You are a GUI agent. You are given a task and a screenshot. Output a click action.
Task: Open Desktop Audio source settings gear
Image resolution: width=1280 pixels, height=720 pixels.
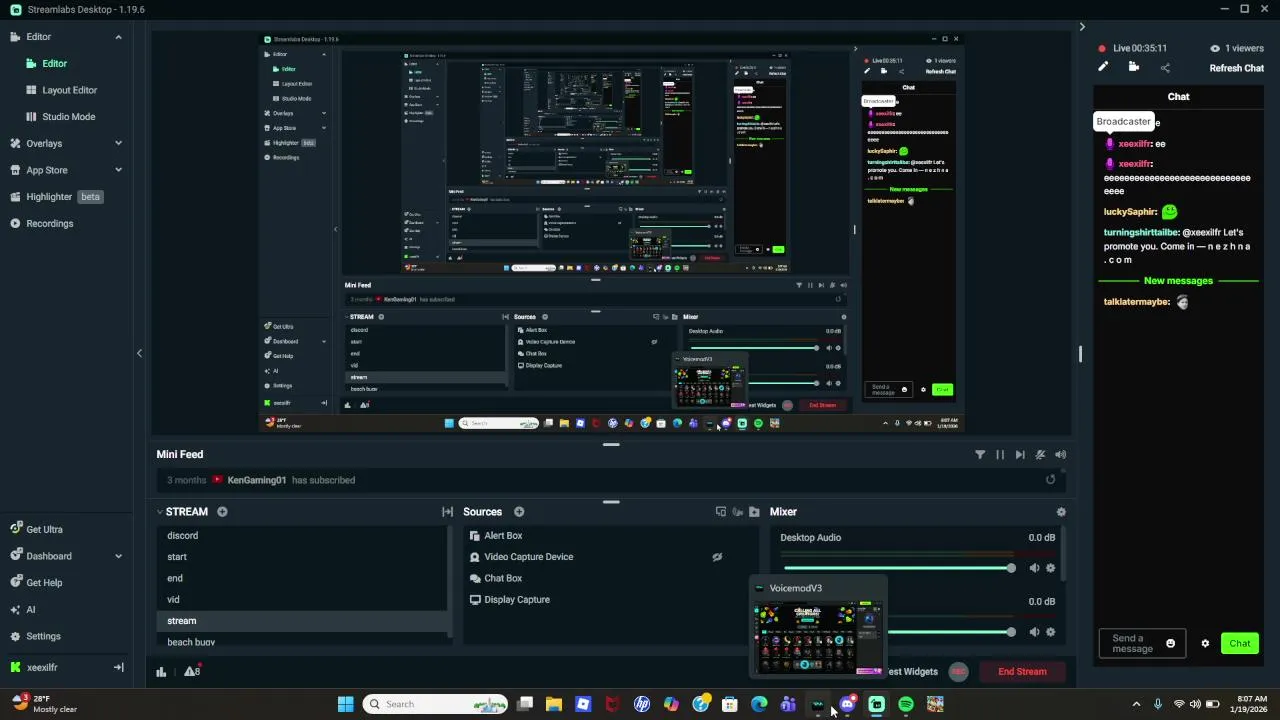point(1050,568)
